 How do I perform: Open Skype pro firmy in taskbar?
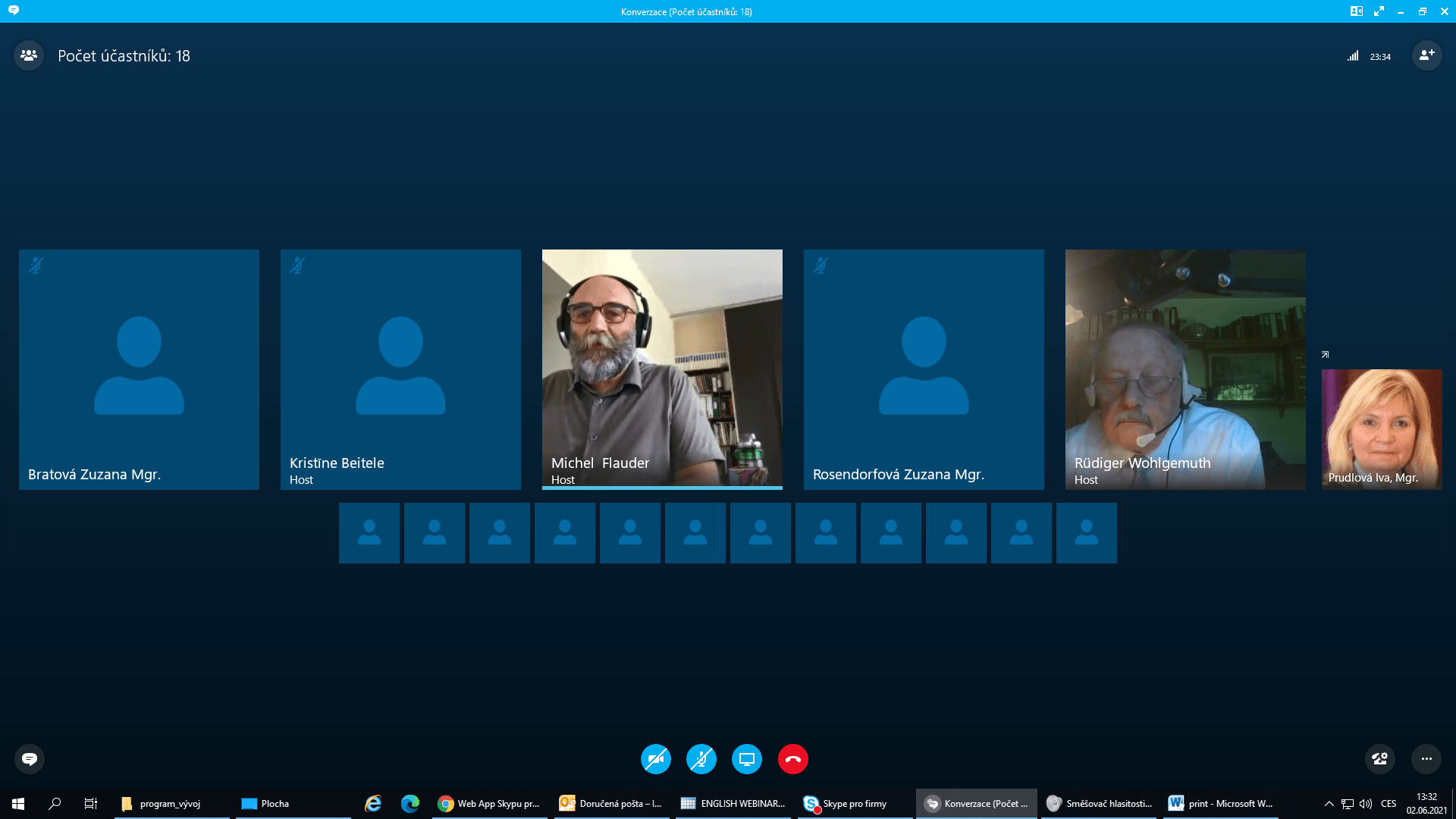(846, 804)
